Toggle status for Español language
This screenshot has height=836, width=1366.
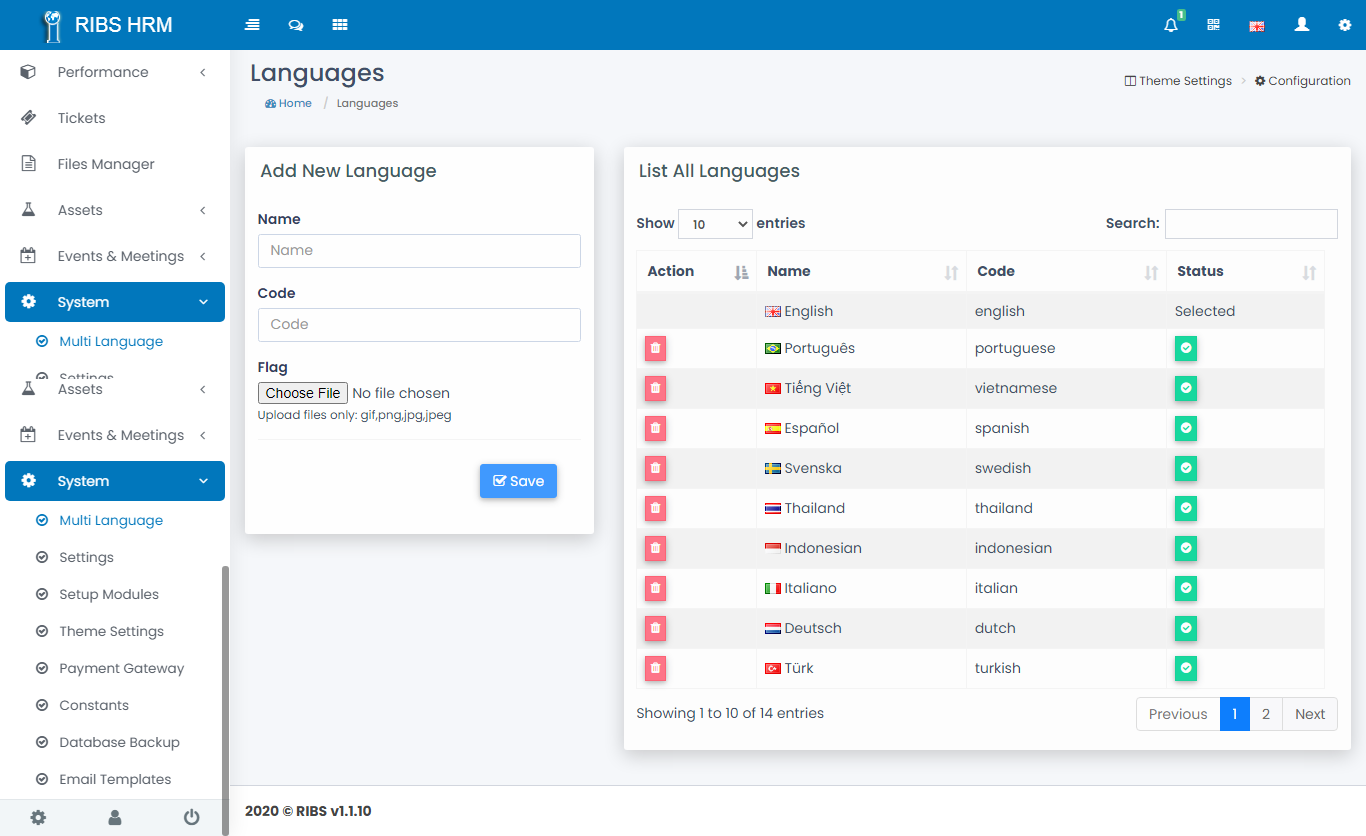pos(1185,428)
